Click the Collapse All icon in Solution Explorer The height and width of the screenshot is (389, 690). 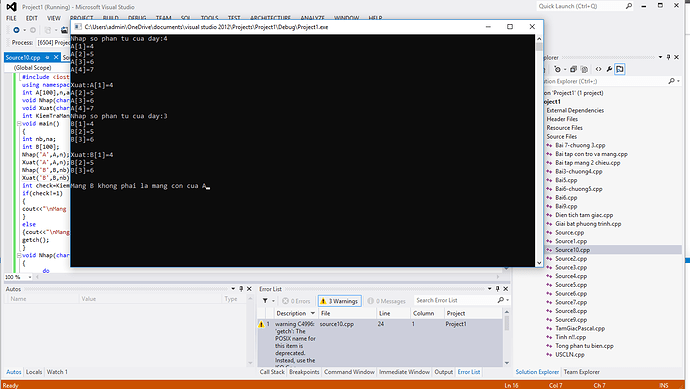(x=573, y=69)
